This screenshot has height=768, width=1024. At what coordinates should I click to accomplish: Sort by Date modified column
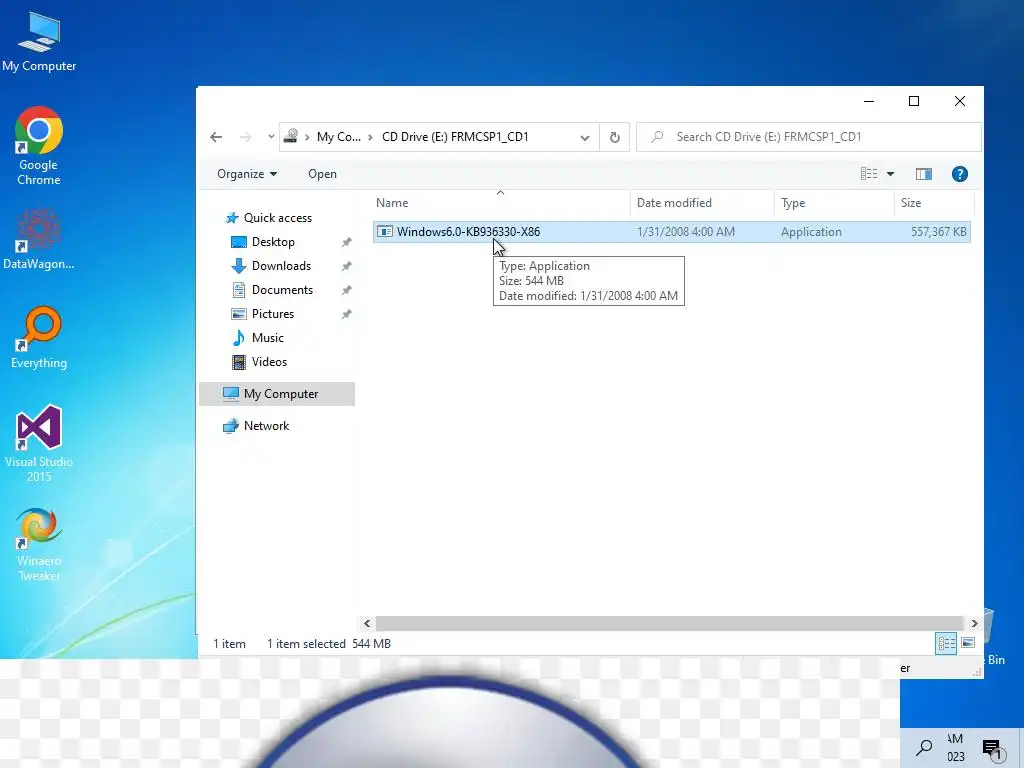702,203
